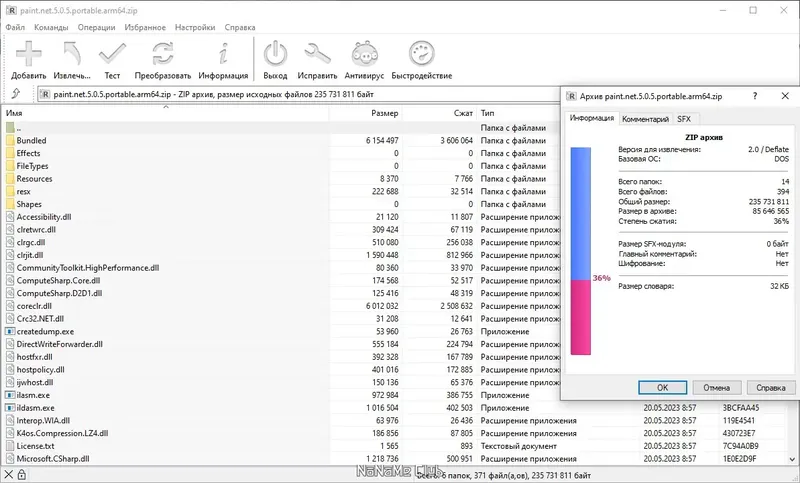Select the hostfxr.dll file
This screenshot has width=800, height=483.
[x=34, y=357]
